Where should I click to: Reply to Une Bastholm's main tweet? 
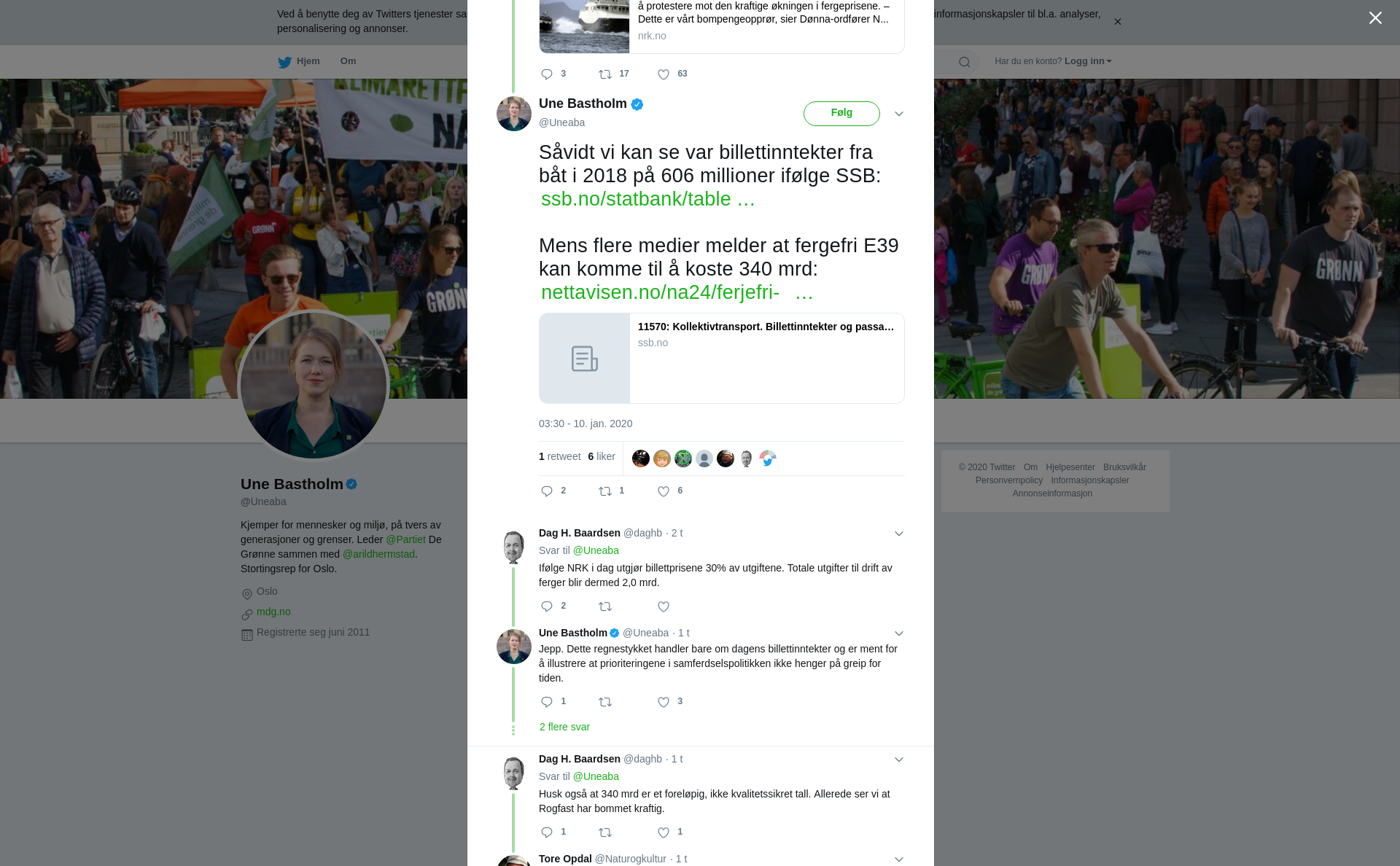(x=547, y=491)
